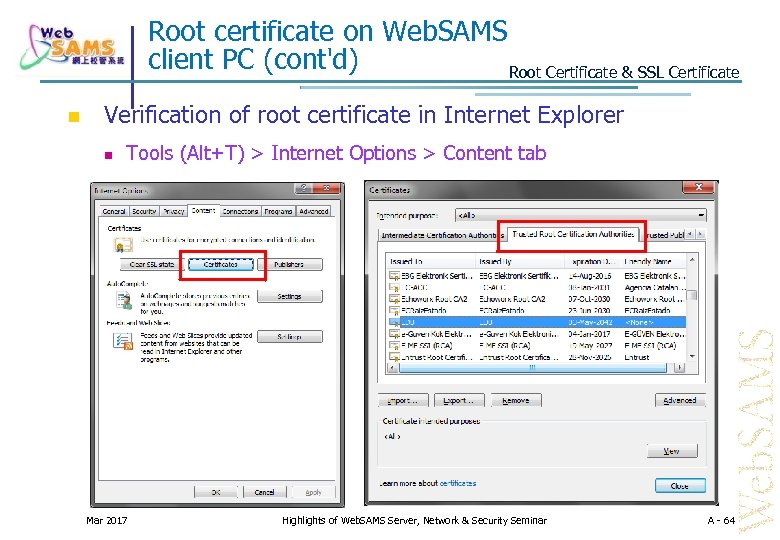Click horizontal scrollbar right arrow in certificate list
This screenshot has height=540, width=780.
(x=680, y=367)
